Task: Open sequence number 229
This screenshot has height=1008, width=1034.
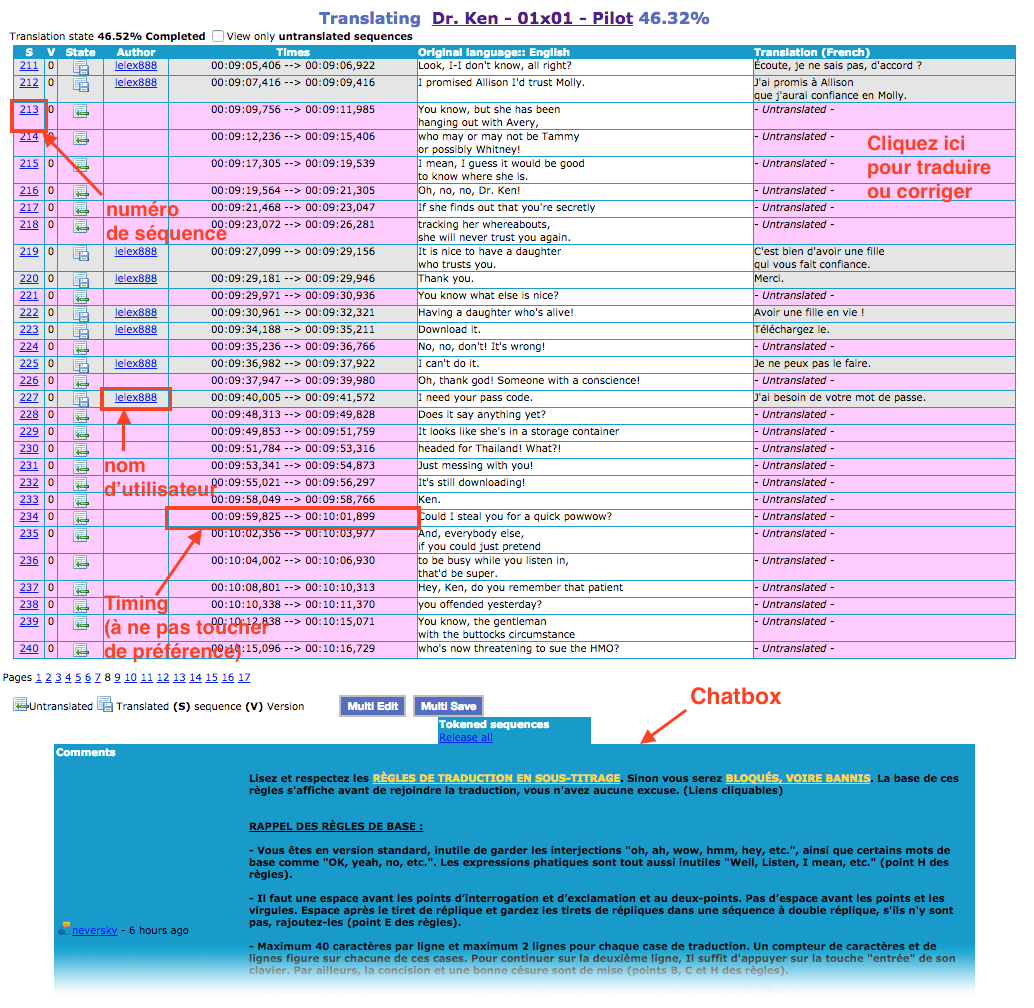Action: [x=29, y=432]
